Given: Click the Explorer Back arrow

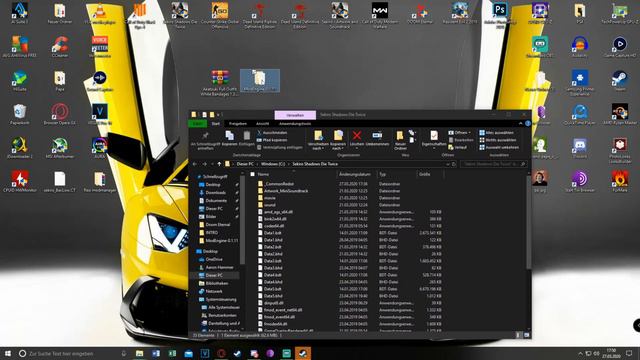Looking at the screenshot, I should tap(195, 164).
